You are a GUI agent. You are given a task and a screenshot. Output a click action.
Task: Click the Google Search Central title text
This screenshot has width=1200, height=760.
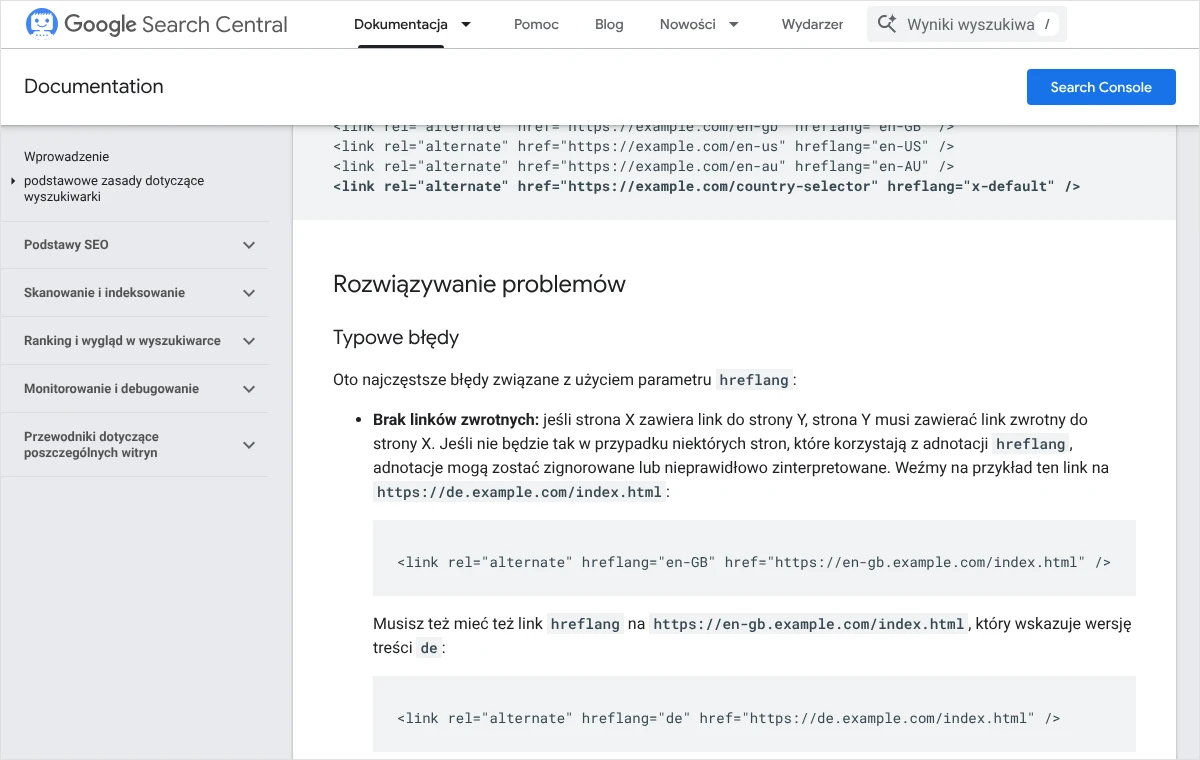coord(176,24)
